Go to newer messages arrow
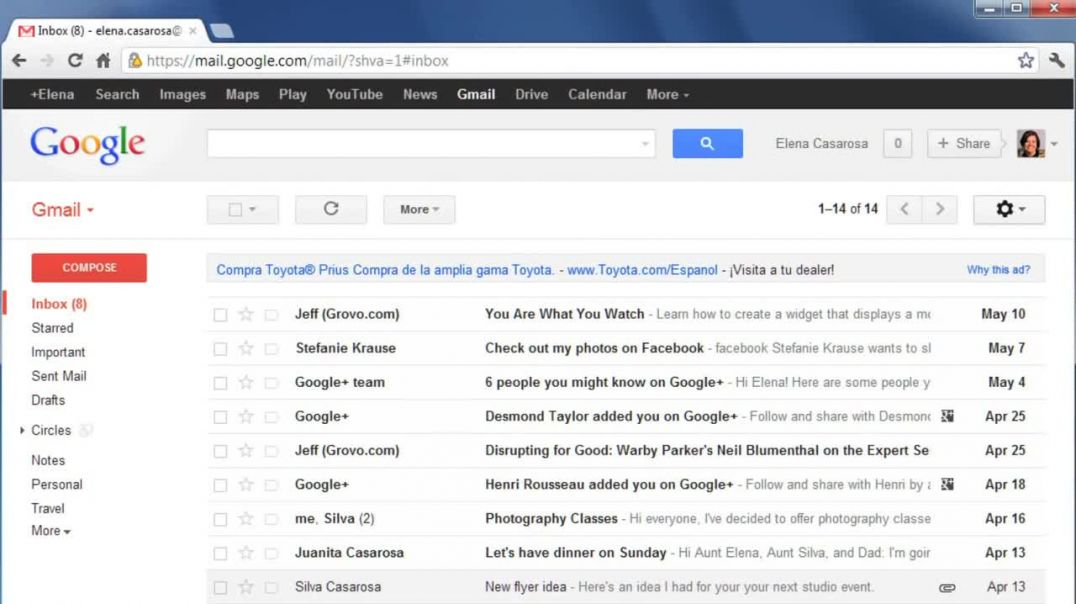This screenshot has height=604, width=1076. pos(904,209)
